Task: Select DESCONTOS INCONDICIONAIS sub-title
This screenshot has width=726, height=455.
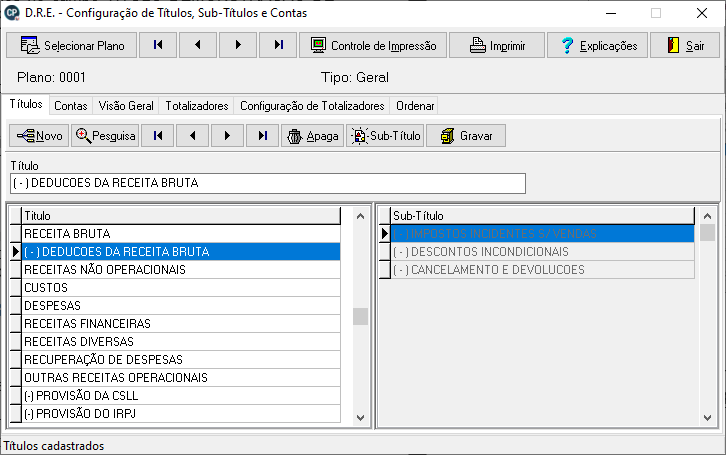Action: (543, 252)
